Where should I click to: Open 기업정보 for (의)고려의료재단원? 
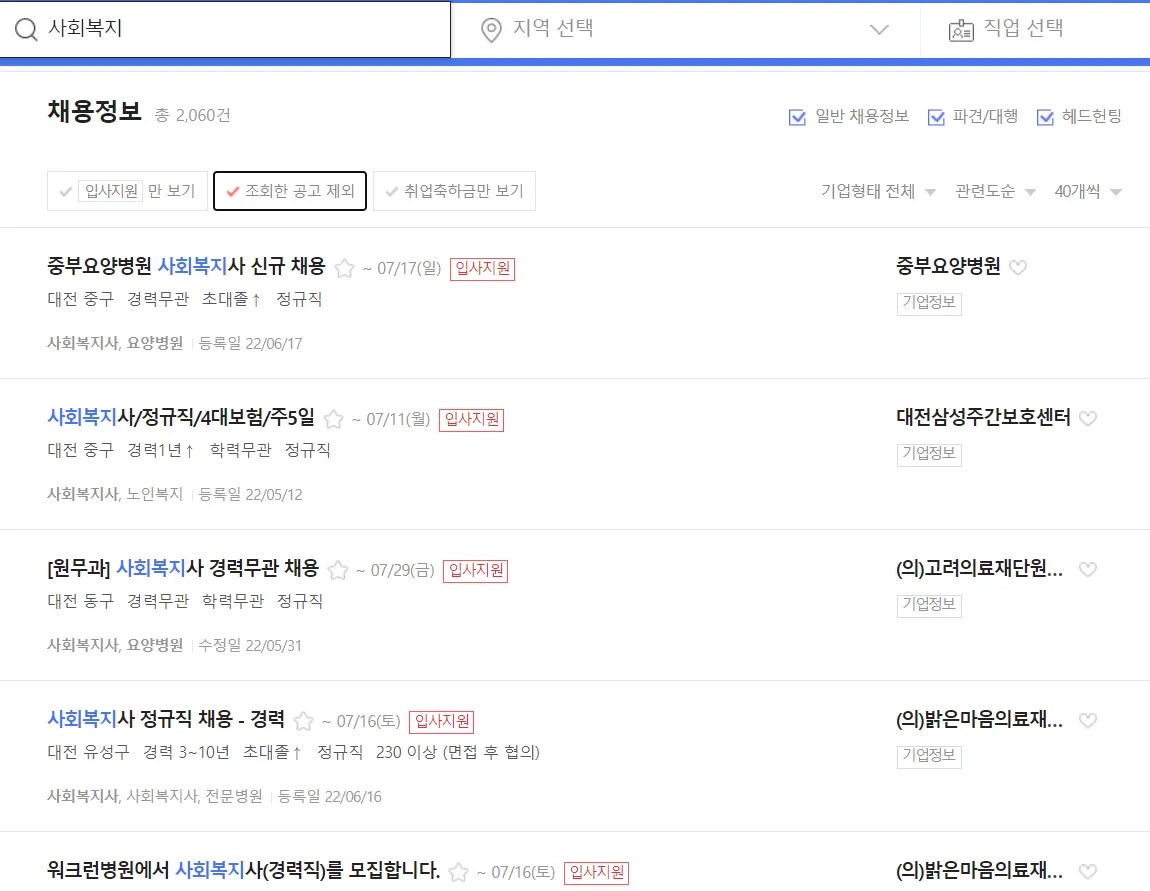point(929,605)
